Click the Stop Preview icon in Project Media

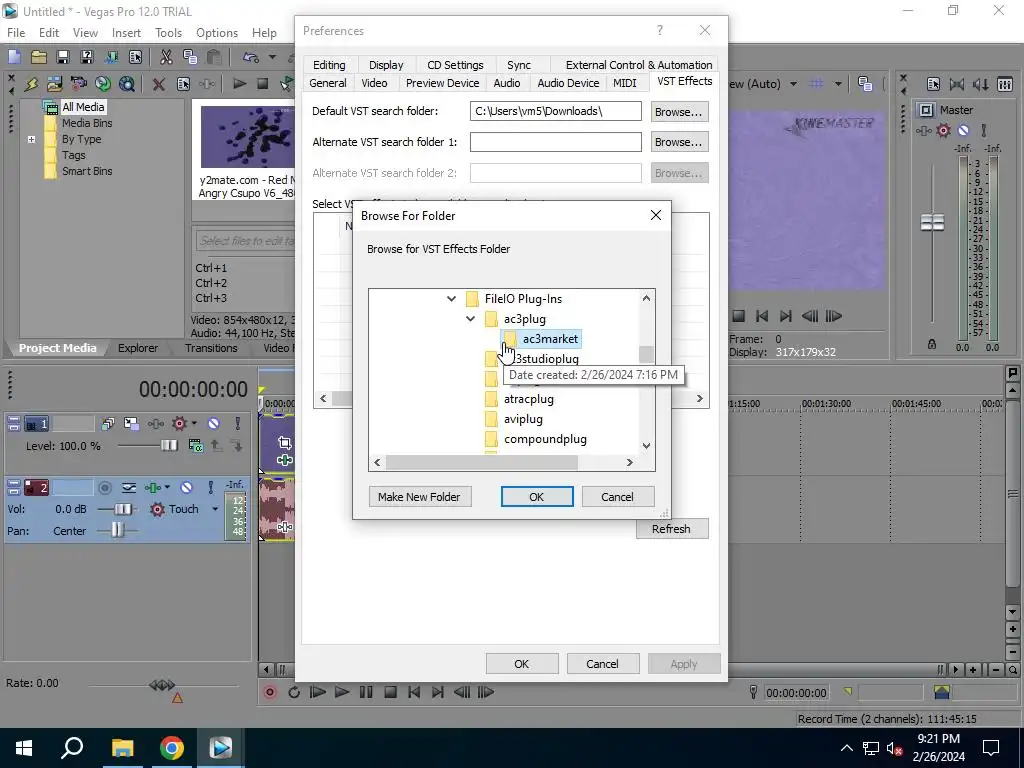pyautogui.click(x=263, y=84)
